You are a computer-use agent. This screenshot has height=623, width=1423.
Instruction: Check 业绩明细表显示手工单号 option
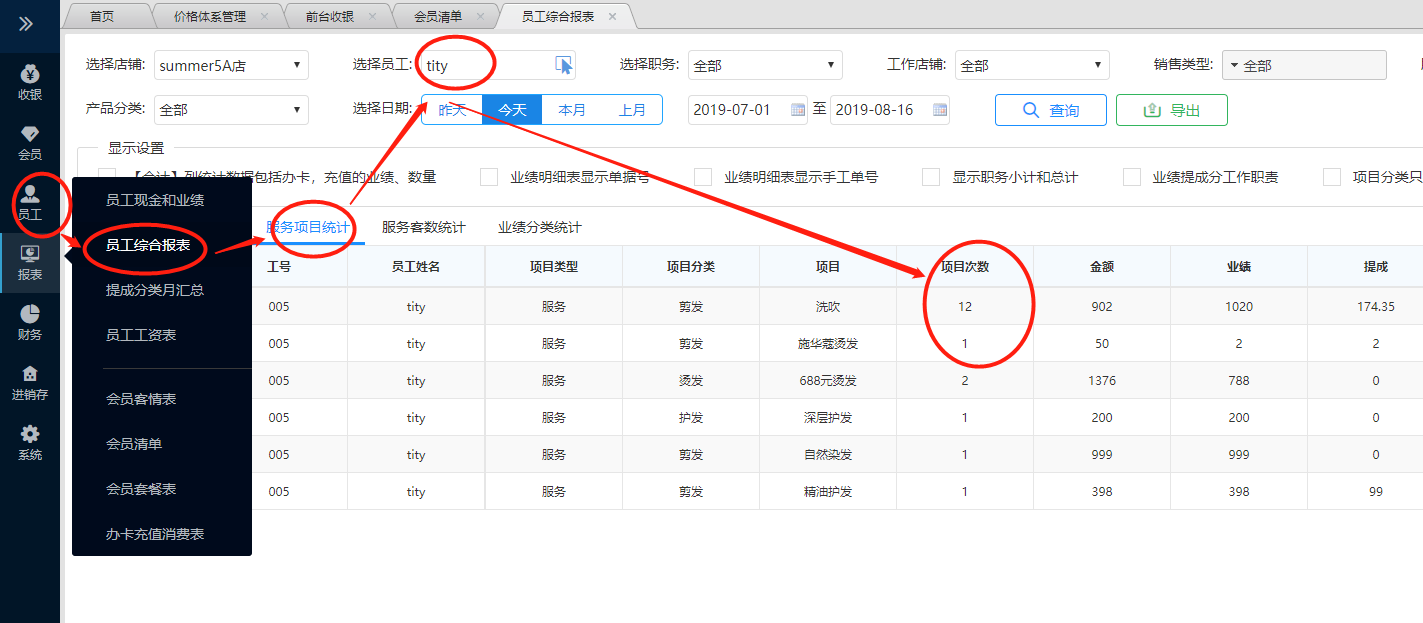(704, 177)
